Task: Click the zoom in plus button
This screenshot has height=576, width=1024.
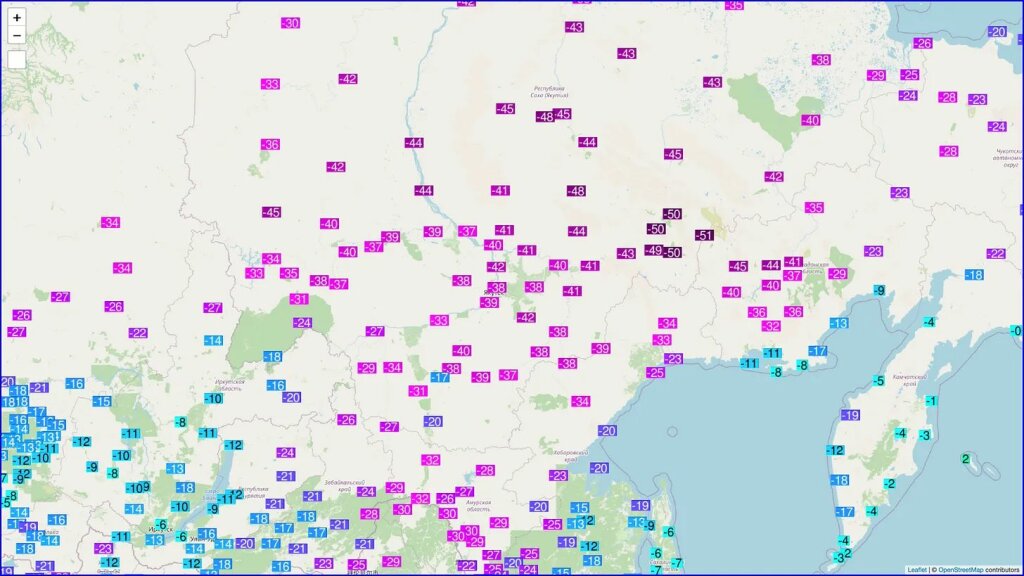Action: click(x=17, y=17)
